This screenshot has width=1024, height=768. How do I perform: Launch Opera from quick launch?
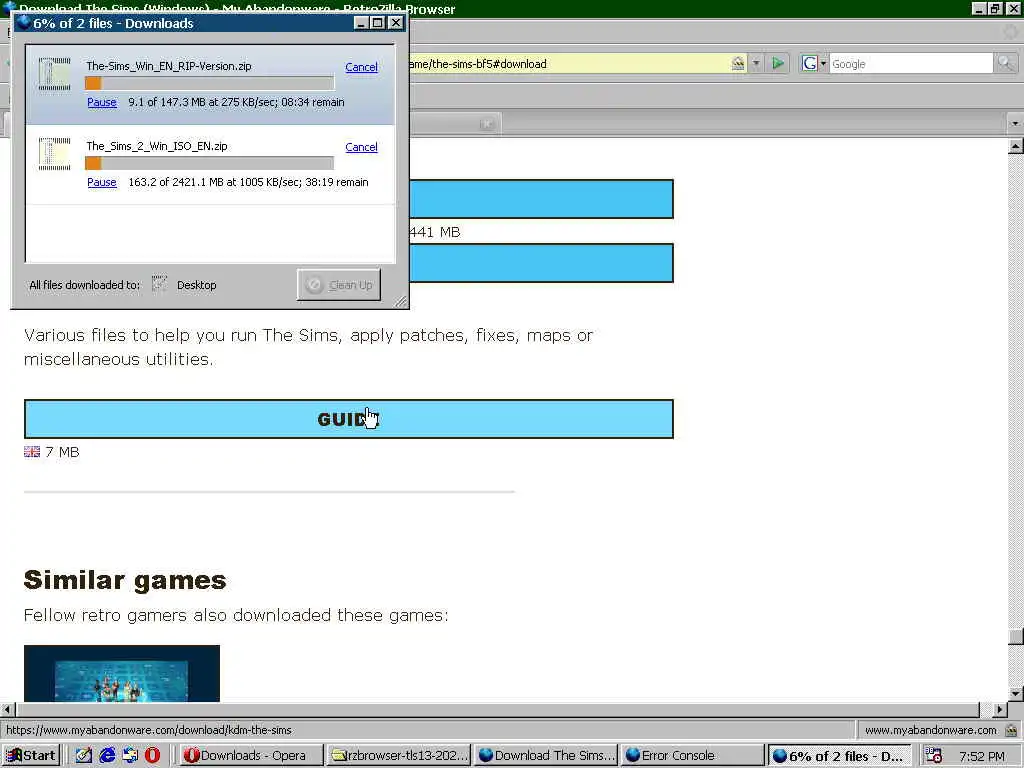pos(152,756)
